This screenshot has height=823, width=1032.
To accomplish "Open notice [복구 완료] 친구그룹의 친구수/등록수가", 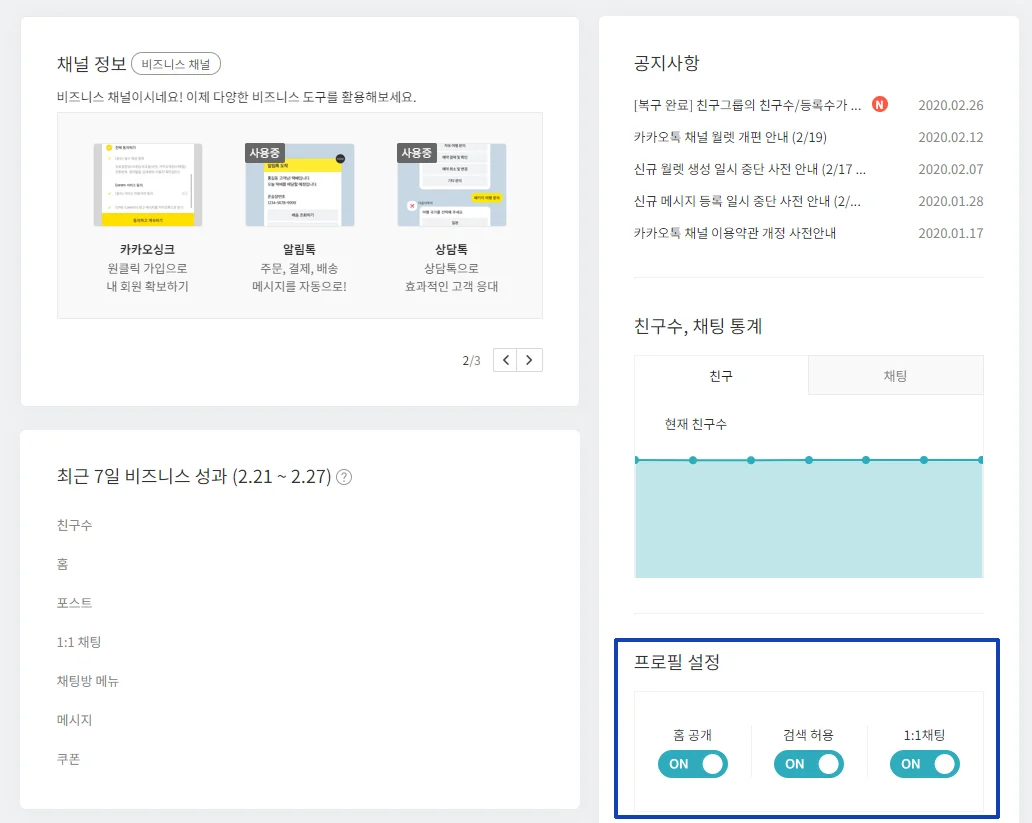I will [747, 105].
